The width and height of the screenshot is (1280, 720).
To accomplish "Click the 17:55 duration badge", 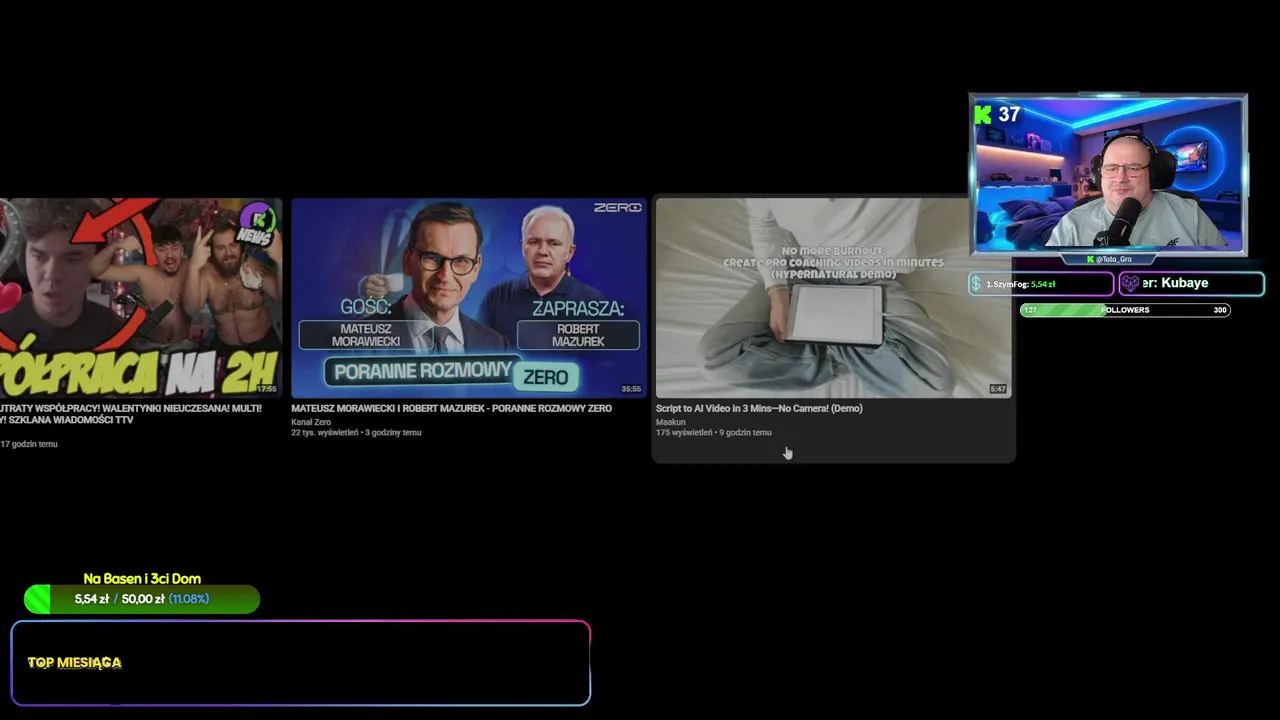I will (266, 389).
